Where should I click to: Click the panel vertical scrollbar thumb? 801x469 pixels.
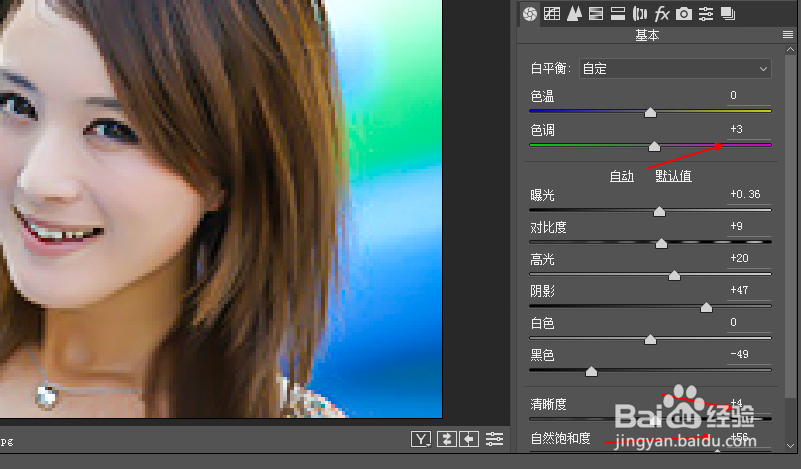(x=790, y=225)
